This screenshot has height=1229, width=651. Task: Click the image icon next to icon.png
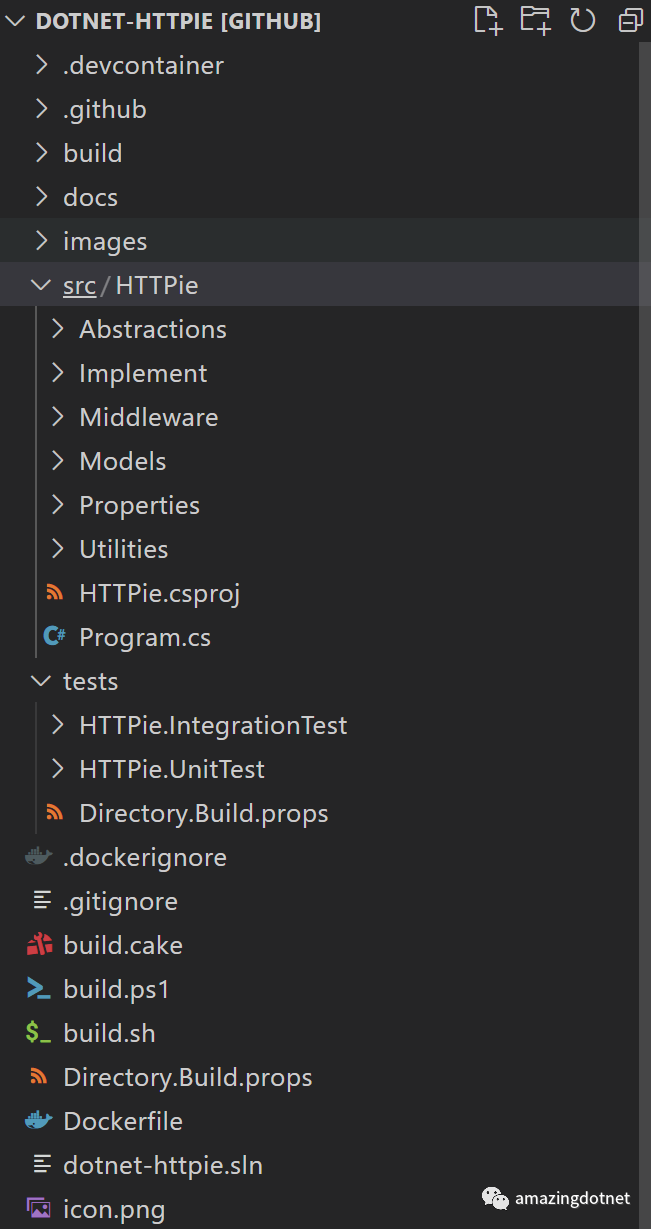coord(39,1208)
